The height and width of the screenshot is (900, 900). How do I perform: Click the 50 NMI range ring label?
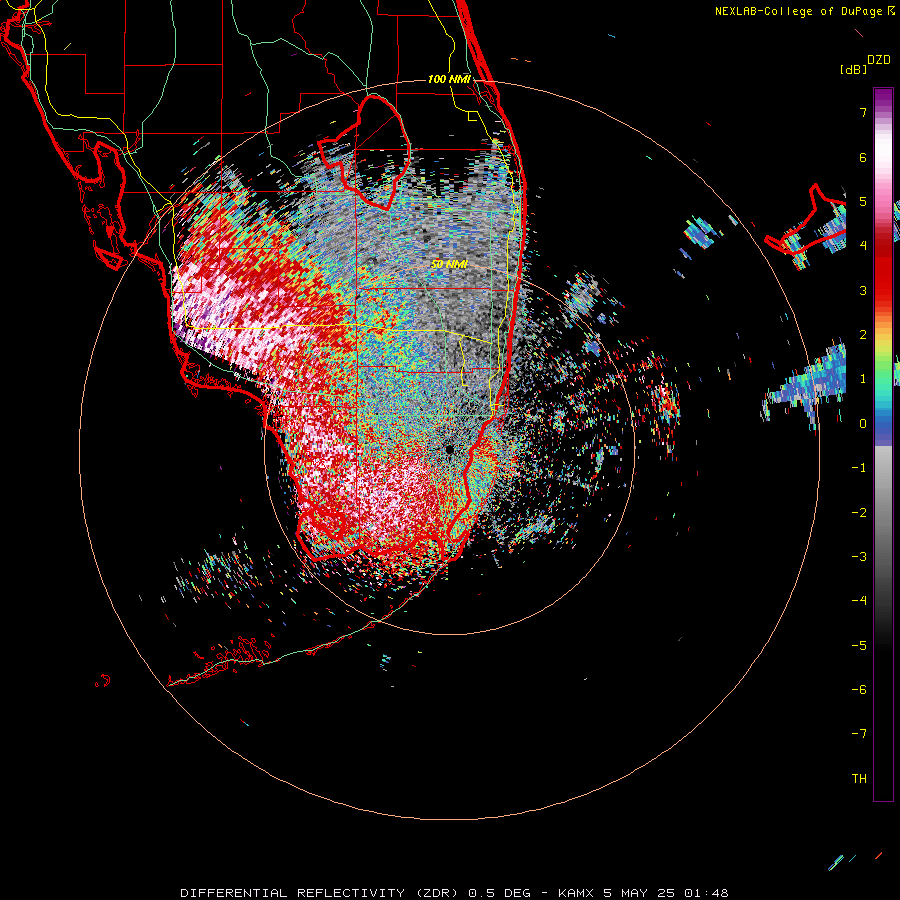coord(449,264)
